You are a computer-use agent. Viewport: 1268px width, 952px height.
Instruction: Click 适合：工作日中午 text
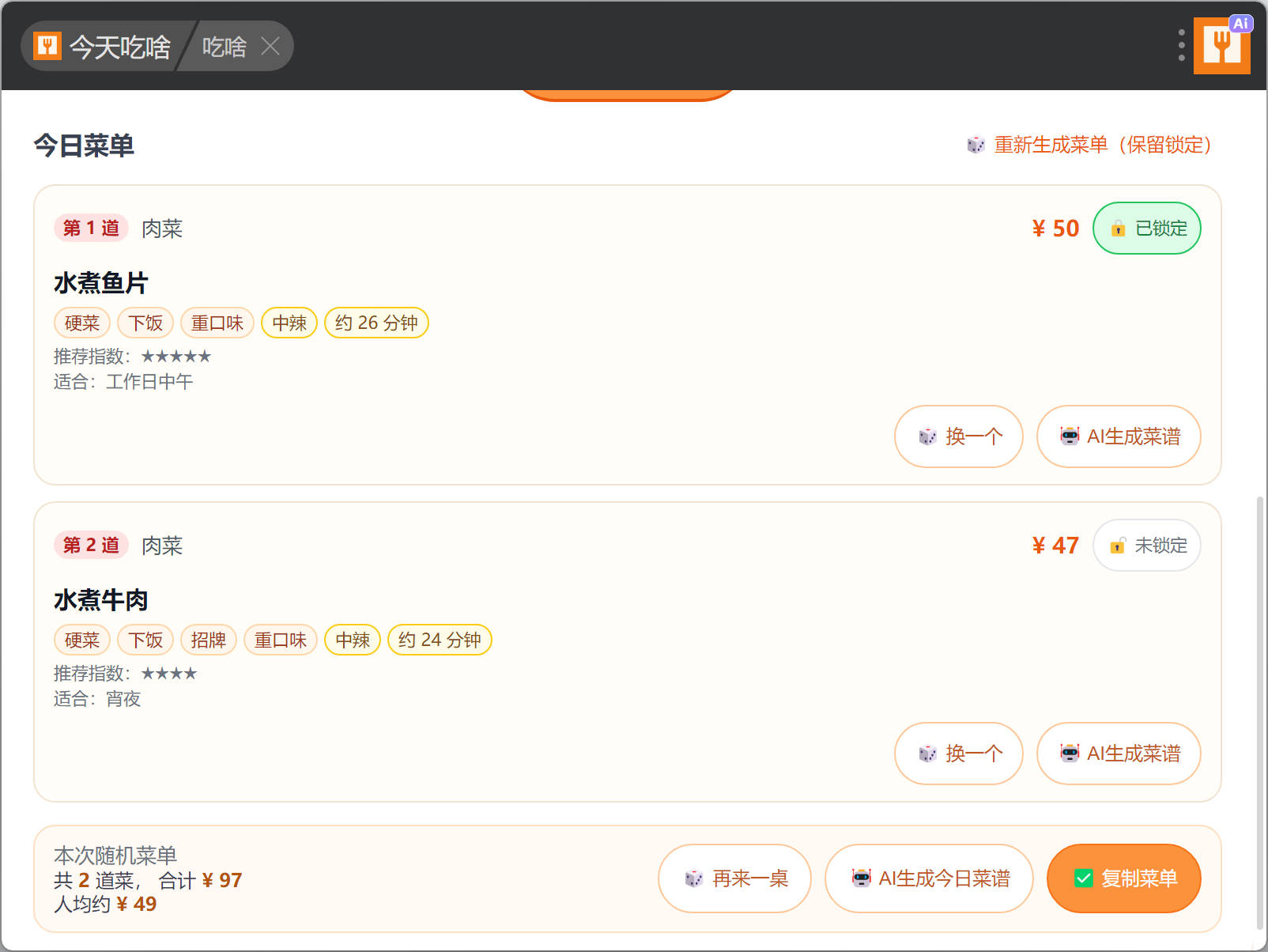(123, 382)
